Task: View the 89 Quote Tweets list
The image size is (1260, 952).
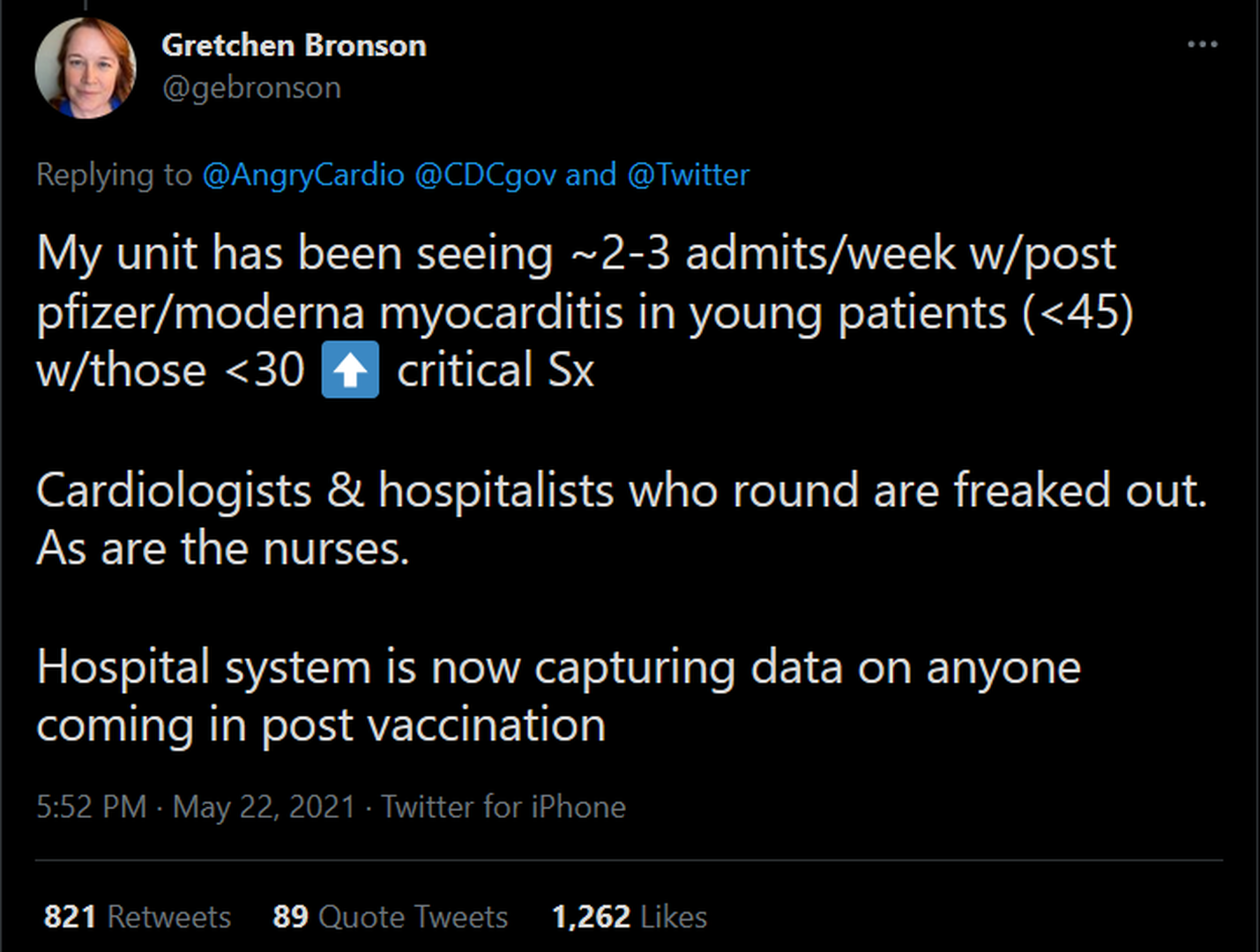Action: tap(390, 917)
